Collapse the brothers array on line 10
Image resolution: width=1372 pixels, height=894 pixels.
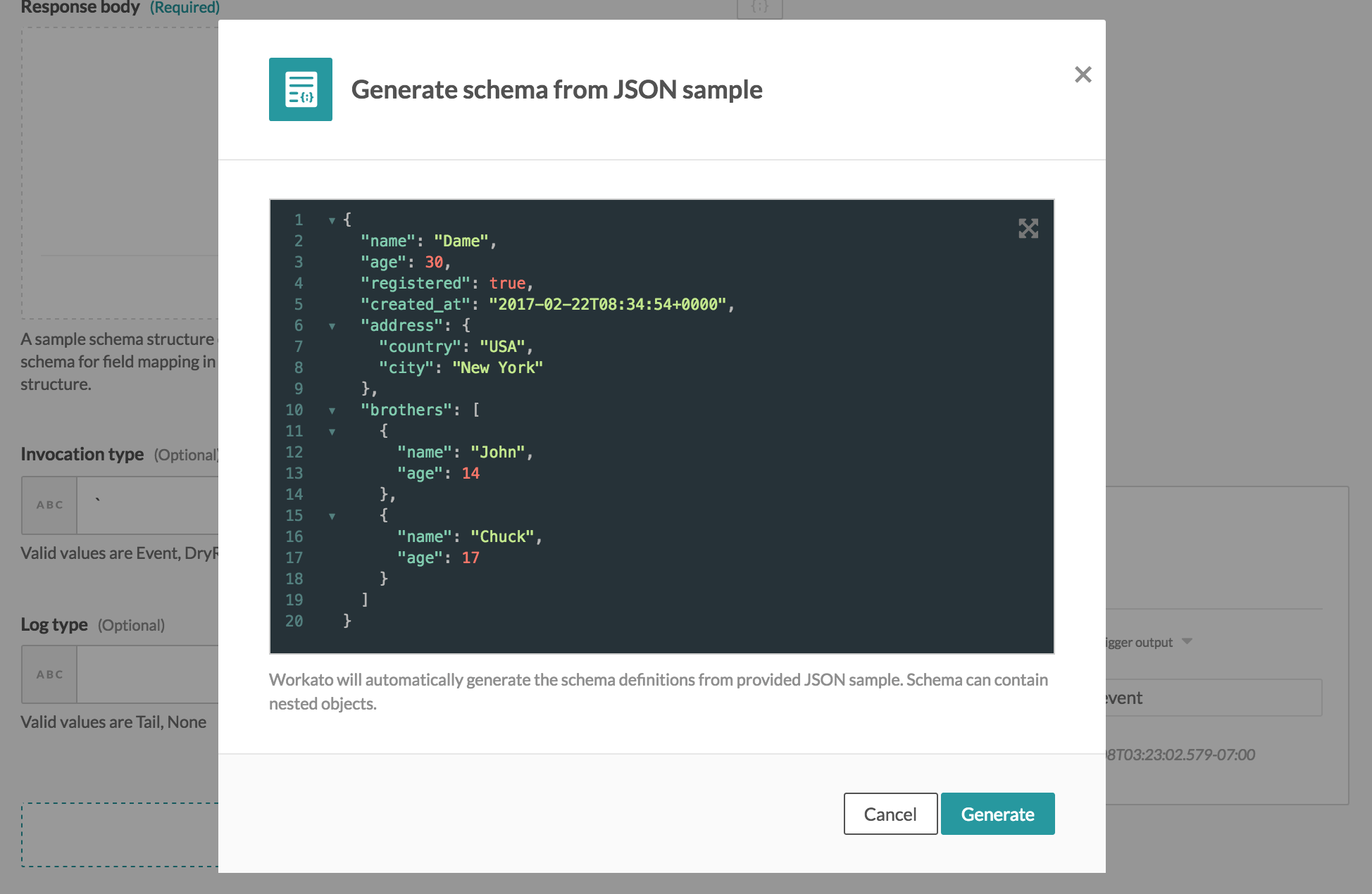pos(331,410)
